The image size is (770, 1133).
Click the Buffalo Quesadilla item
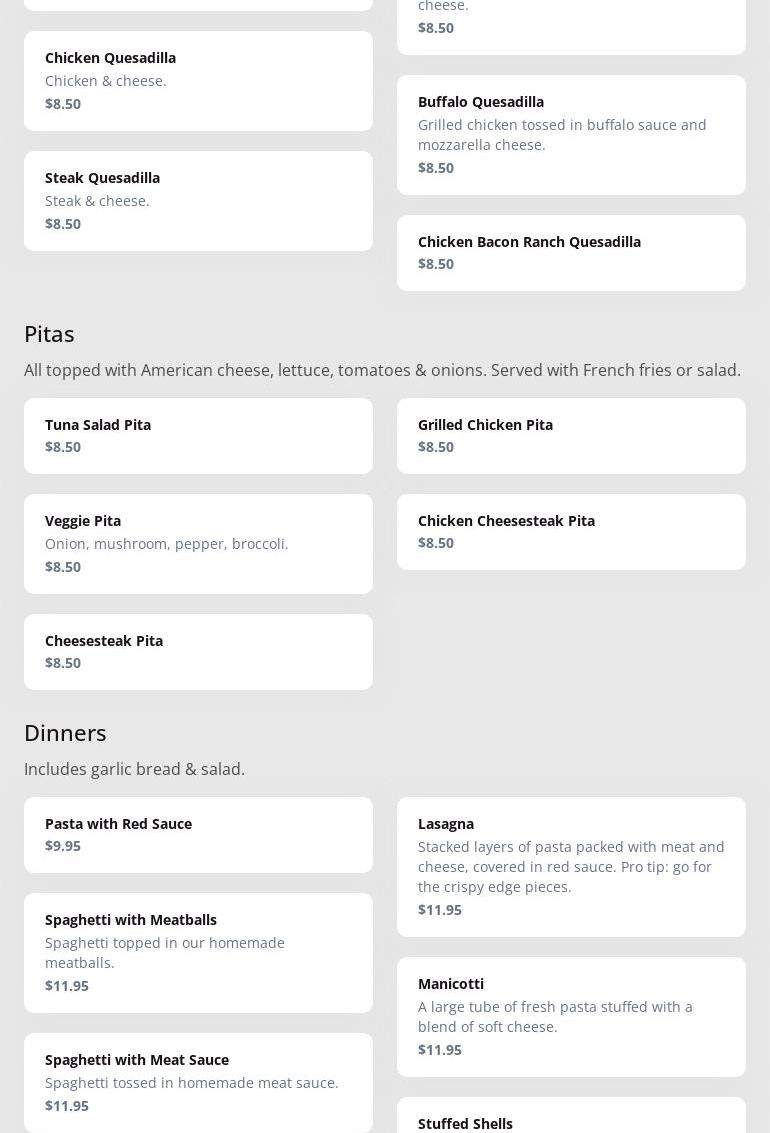tap(571, 135)
